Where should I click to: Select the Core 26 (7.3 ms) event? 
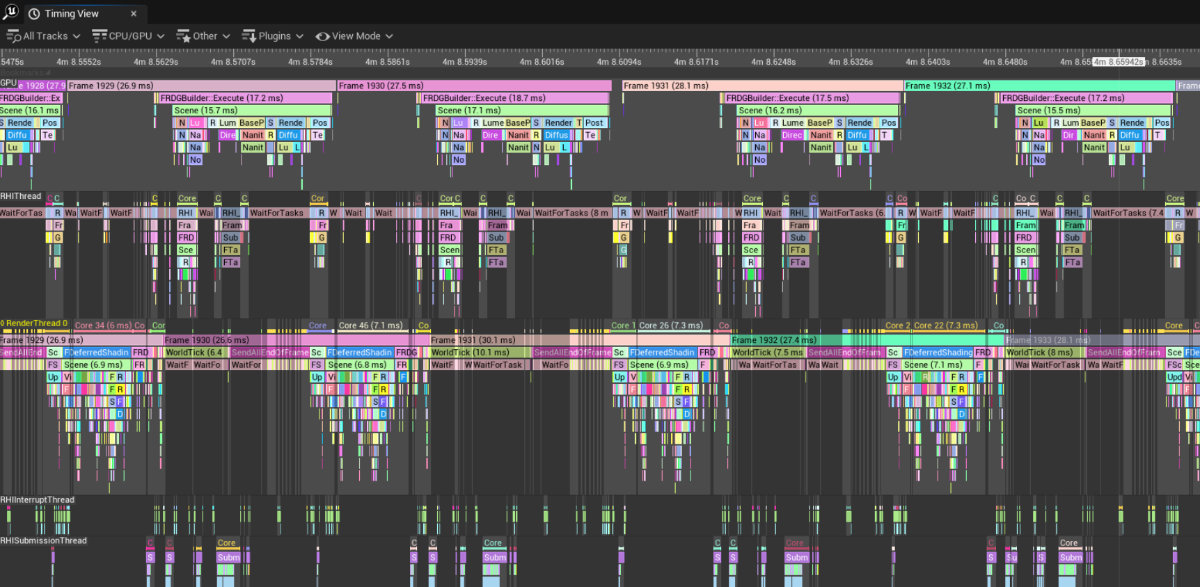pyautogui.click(x=674, y=325)
